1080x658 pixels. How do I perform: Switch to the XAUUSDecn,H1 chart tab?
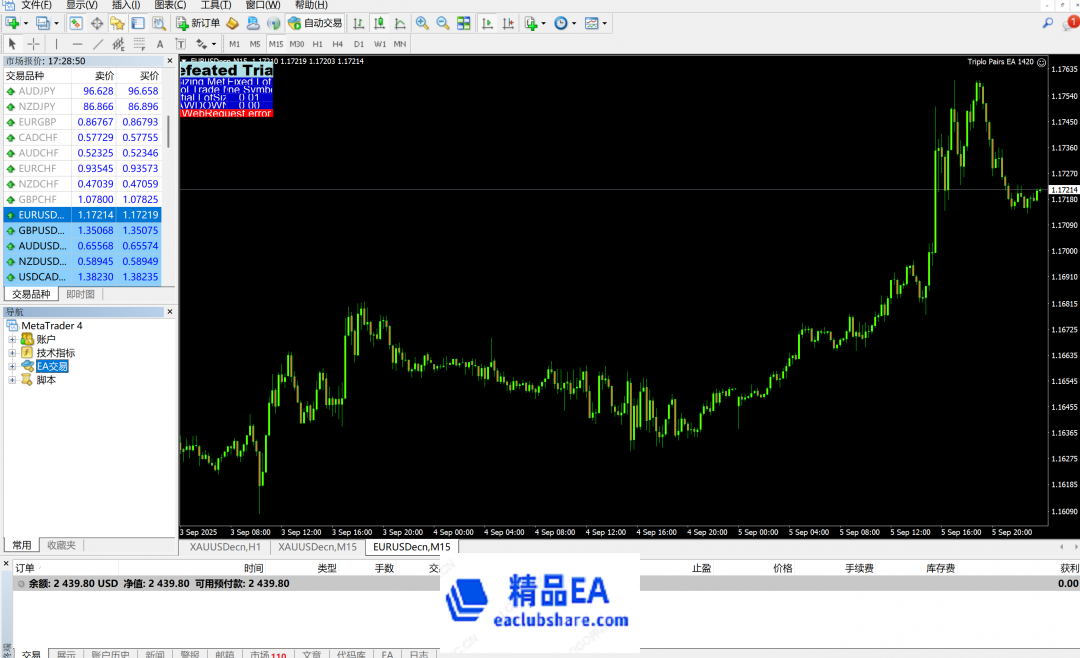(224, 547)
